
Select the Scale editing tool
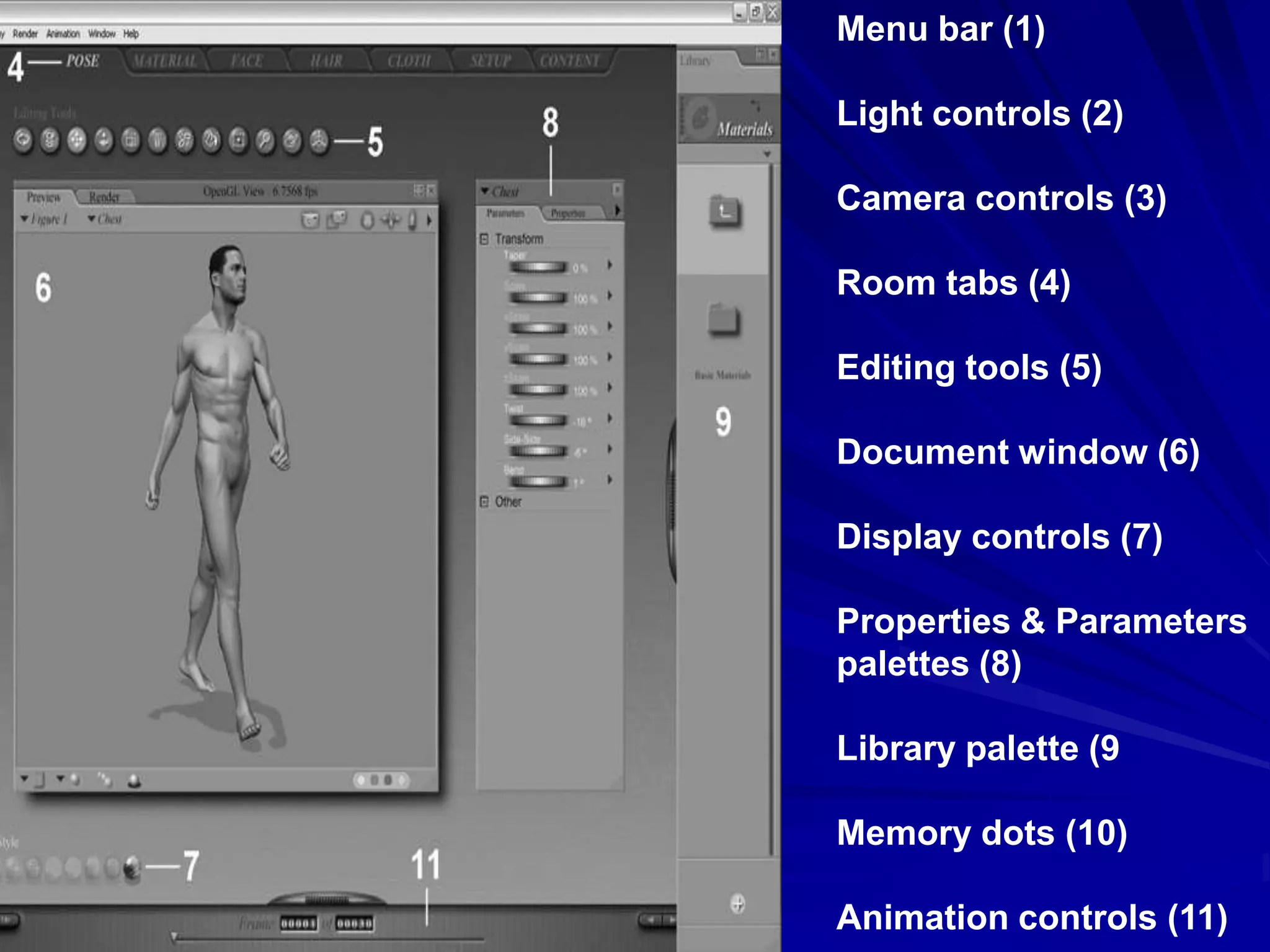(131, 141)
